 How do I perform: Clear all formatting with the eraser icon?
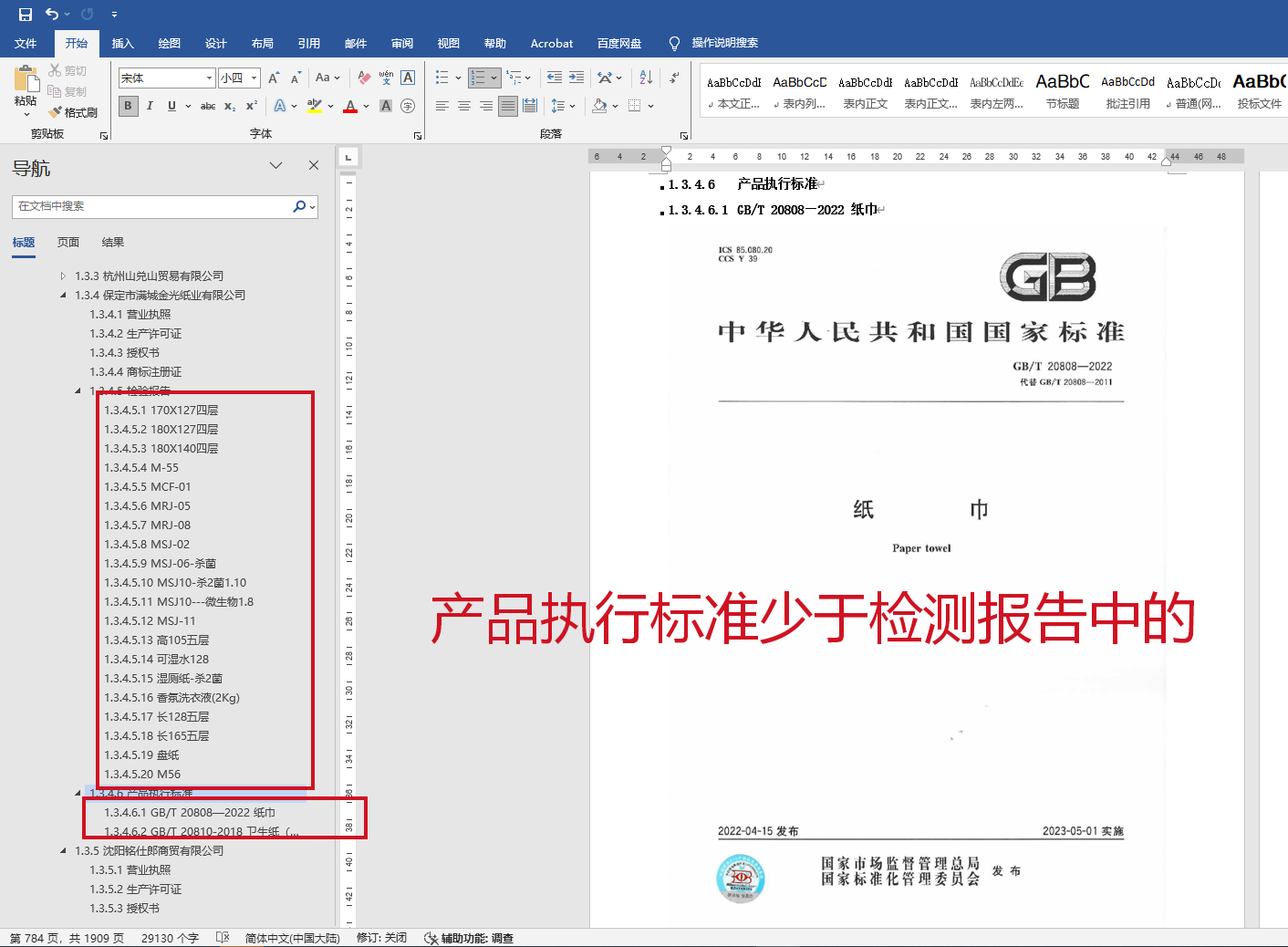click(x=364, y=78)
